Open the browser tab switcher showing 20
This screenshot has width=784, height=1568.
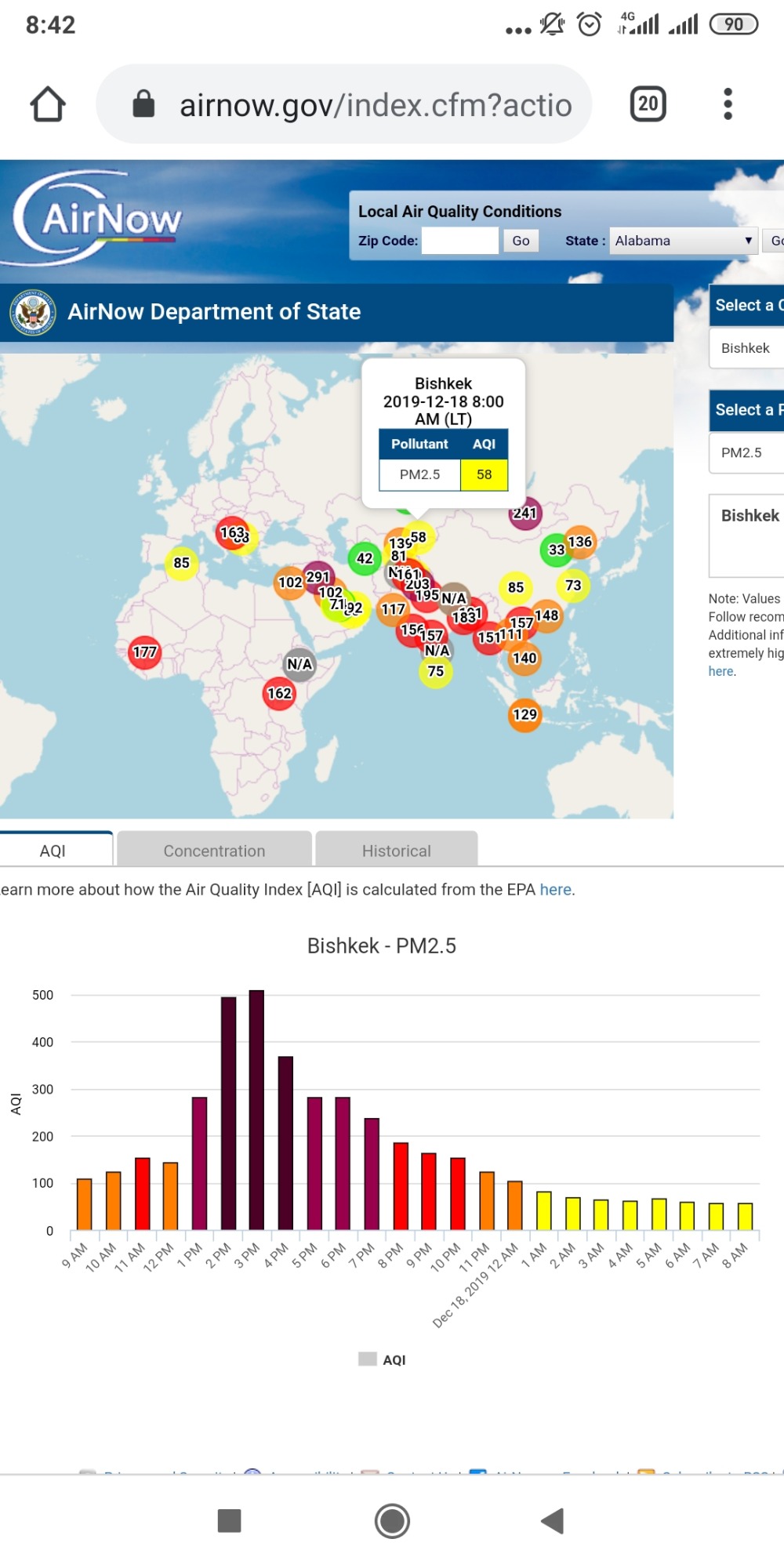pos(648,104)
